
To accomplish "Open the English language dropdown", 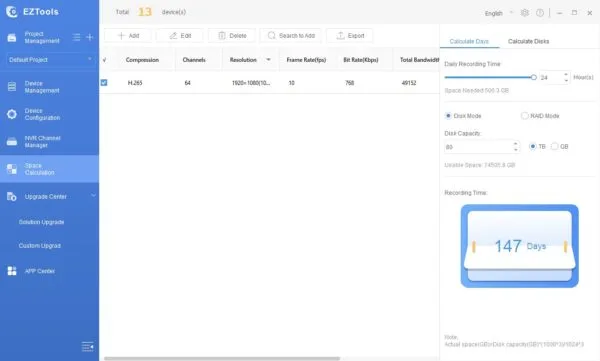I will [x=499, y=13].
